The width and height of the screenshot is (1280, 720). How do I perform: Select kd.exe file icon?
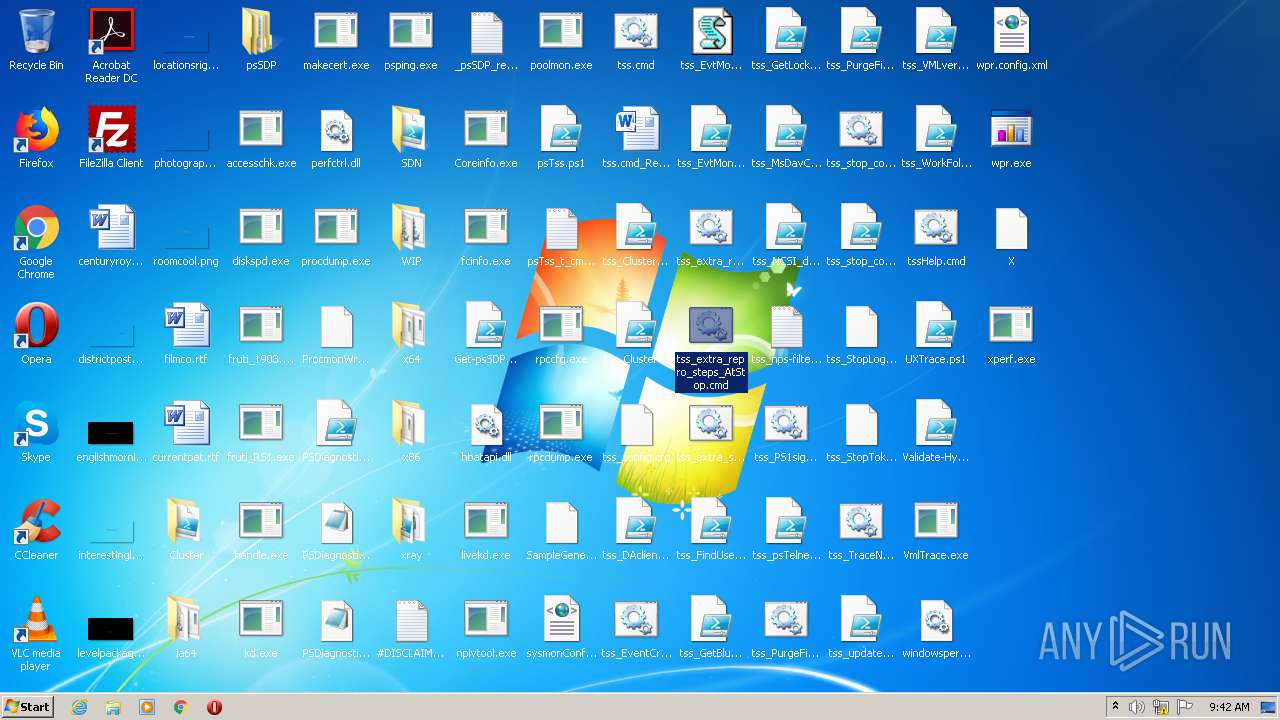(261, 621)
